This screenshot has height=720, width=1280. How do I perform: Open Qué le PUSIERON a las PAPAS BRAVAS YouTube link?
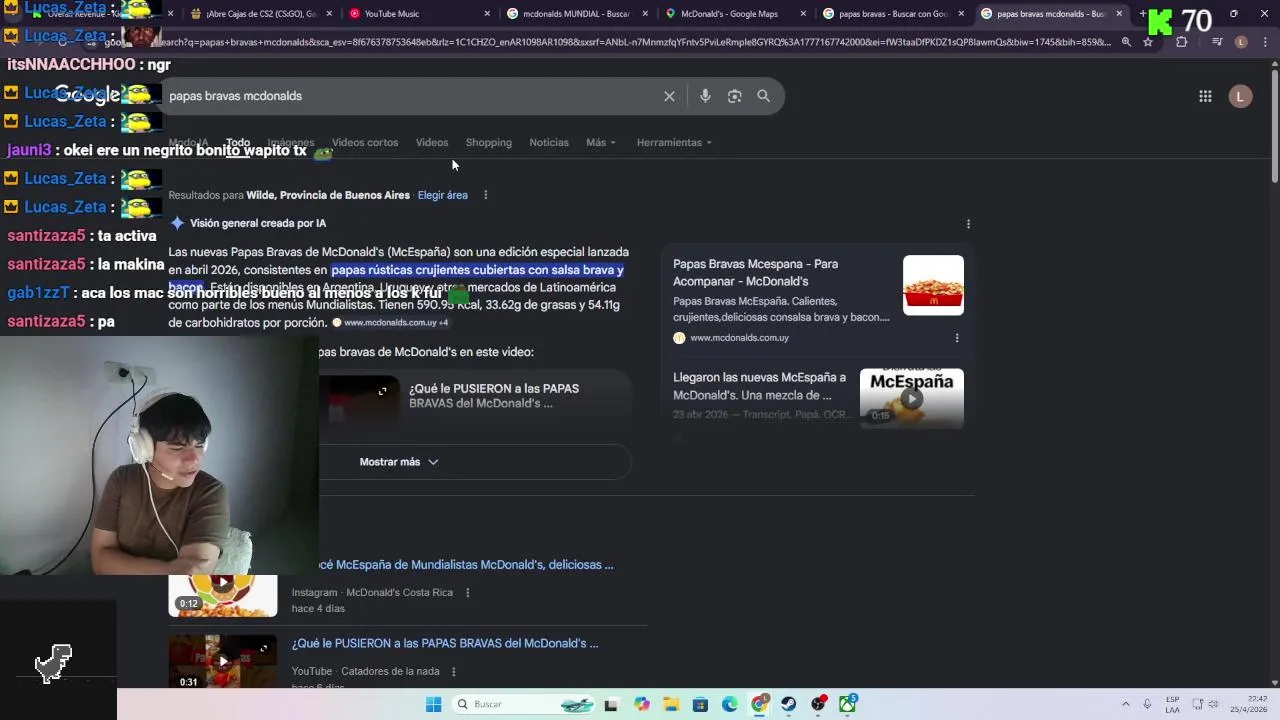point(445,643)
